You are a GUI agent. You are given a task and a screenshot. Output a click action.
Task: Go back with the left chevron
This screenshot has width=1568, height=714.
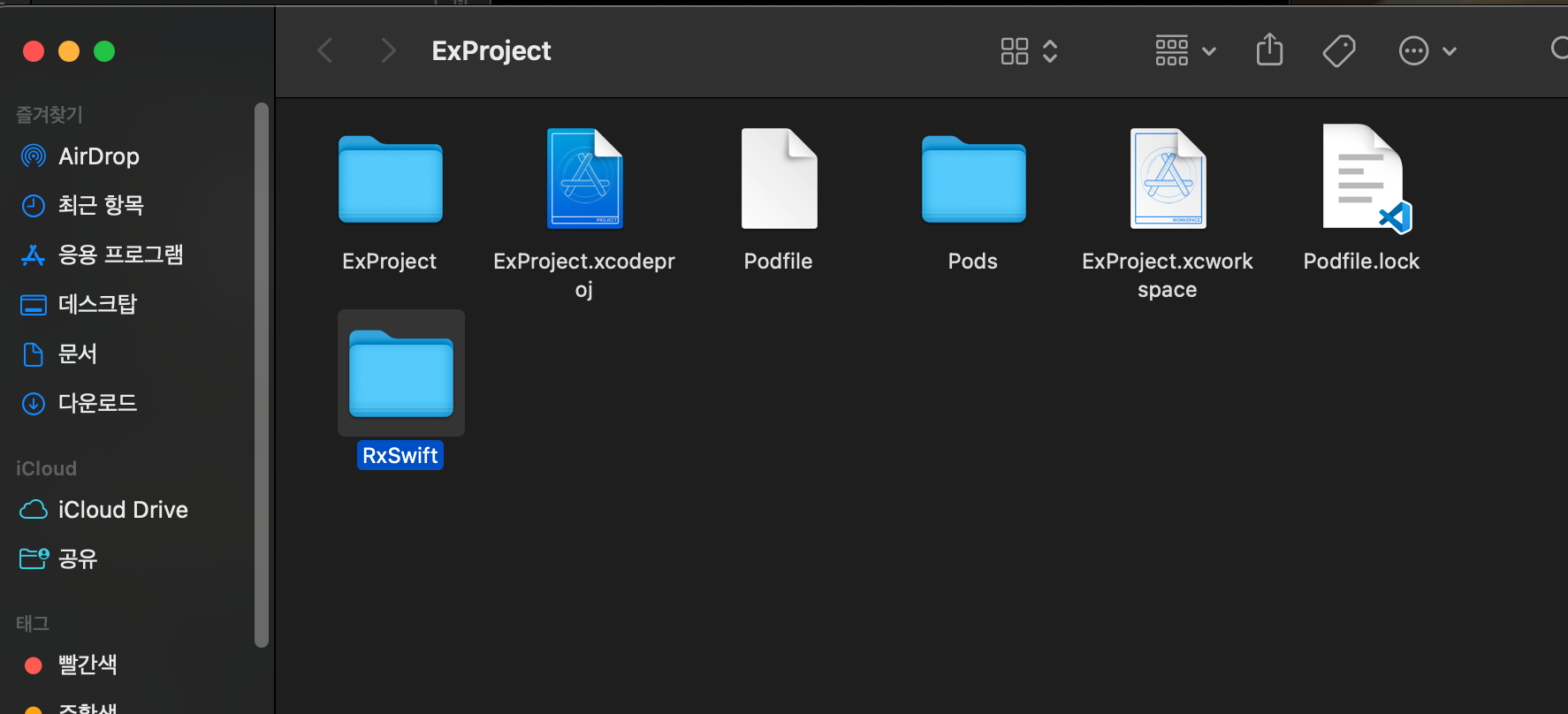[325, 50]
